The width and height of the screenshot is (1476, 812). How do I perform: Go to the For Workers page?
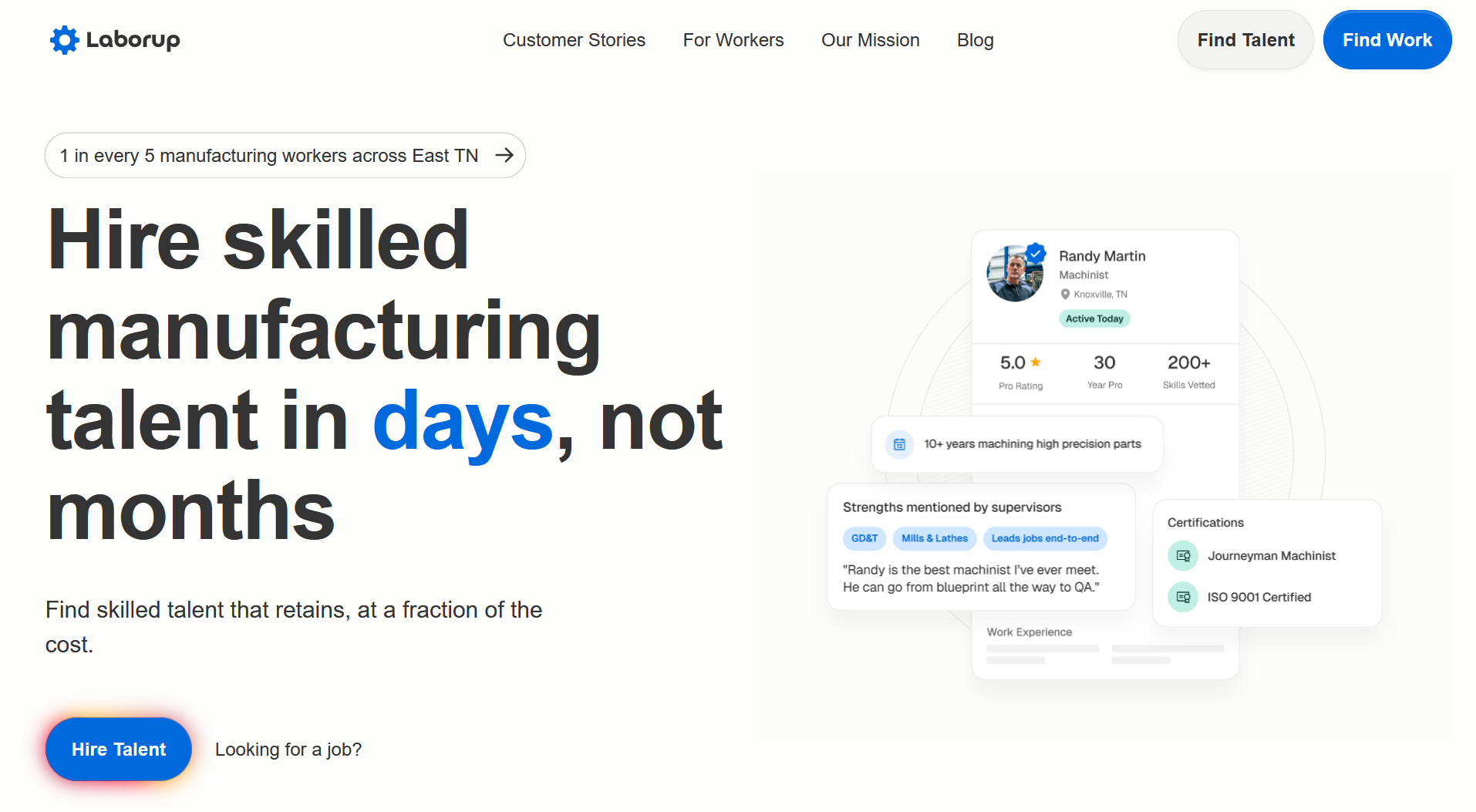pos(733,40)
